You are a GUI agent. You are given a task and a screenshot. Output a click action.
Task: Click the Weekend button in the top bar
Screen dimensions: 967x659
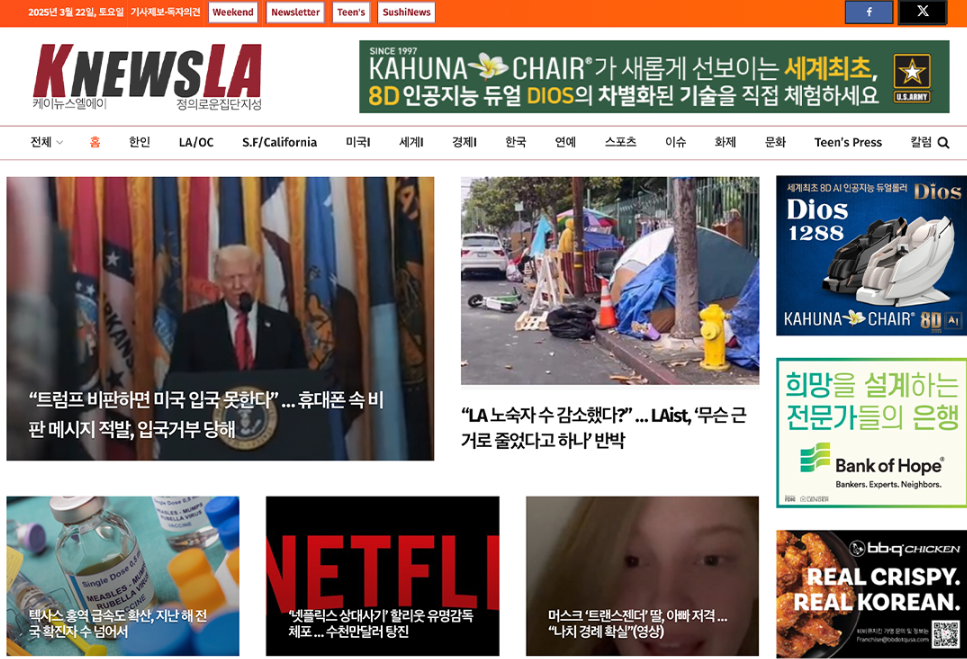coord(232,12)
